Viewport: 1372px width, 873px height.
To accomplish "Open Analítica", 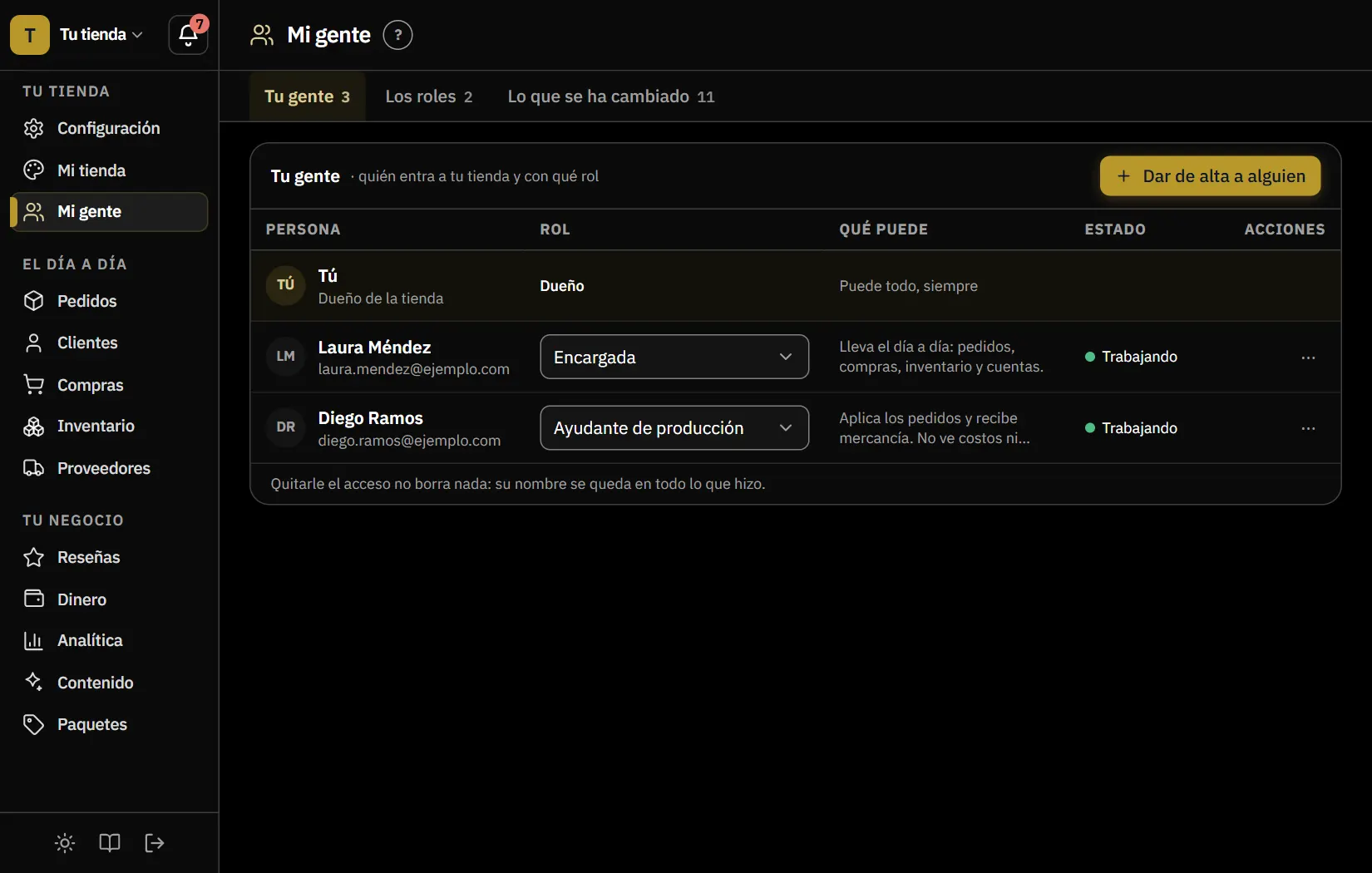I will (x=109, y=640).
